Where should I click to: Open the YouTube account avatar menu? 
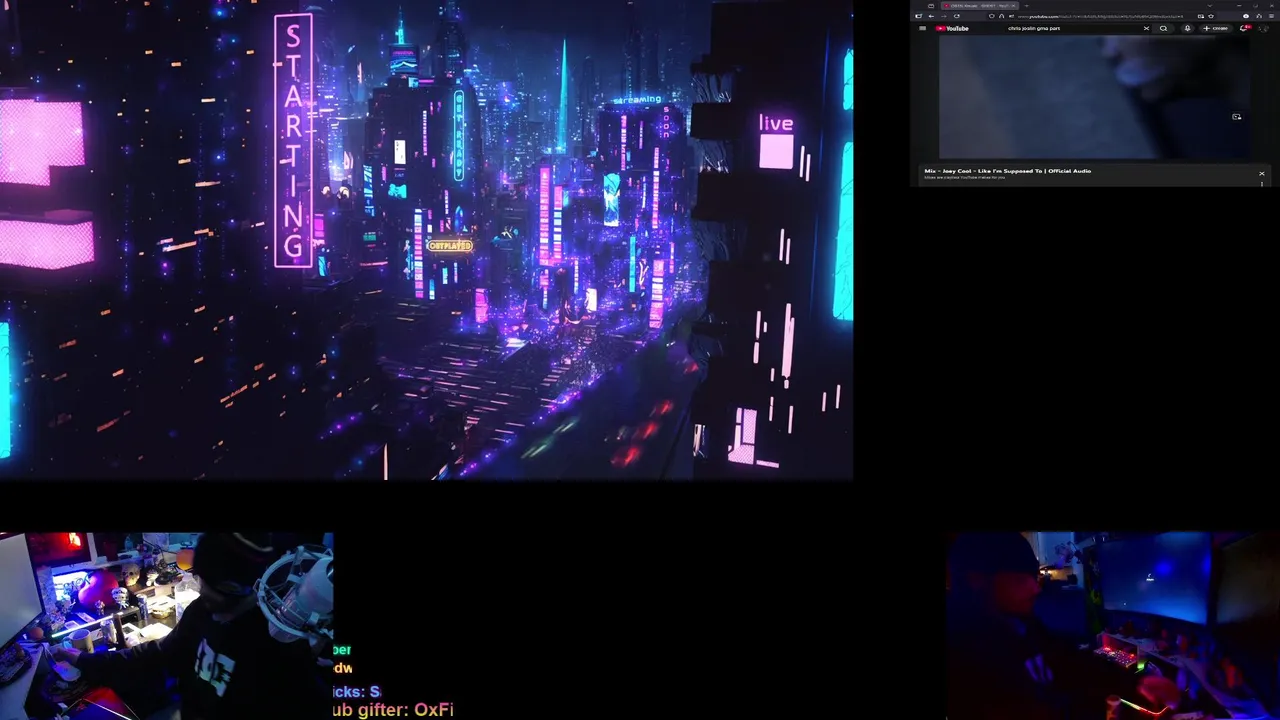[x=1263, y=28]
